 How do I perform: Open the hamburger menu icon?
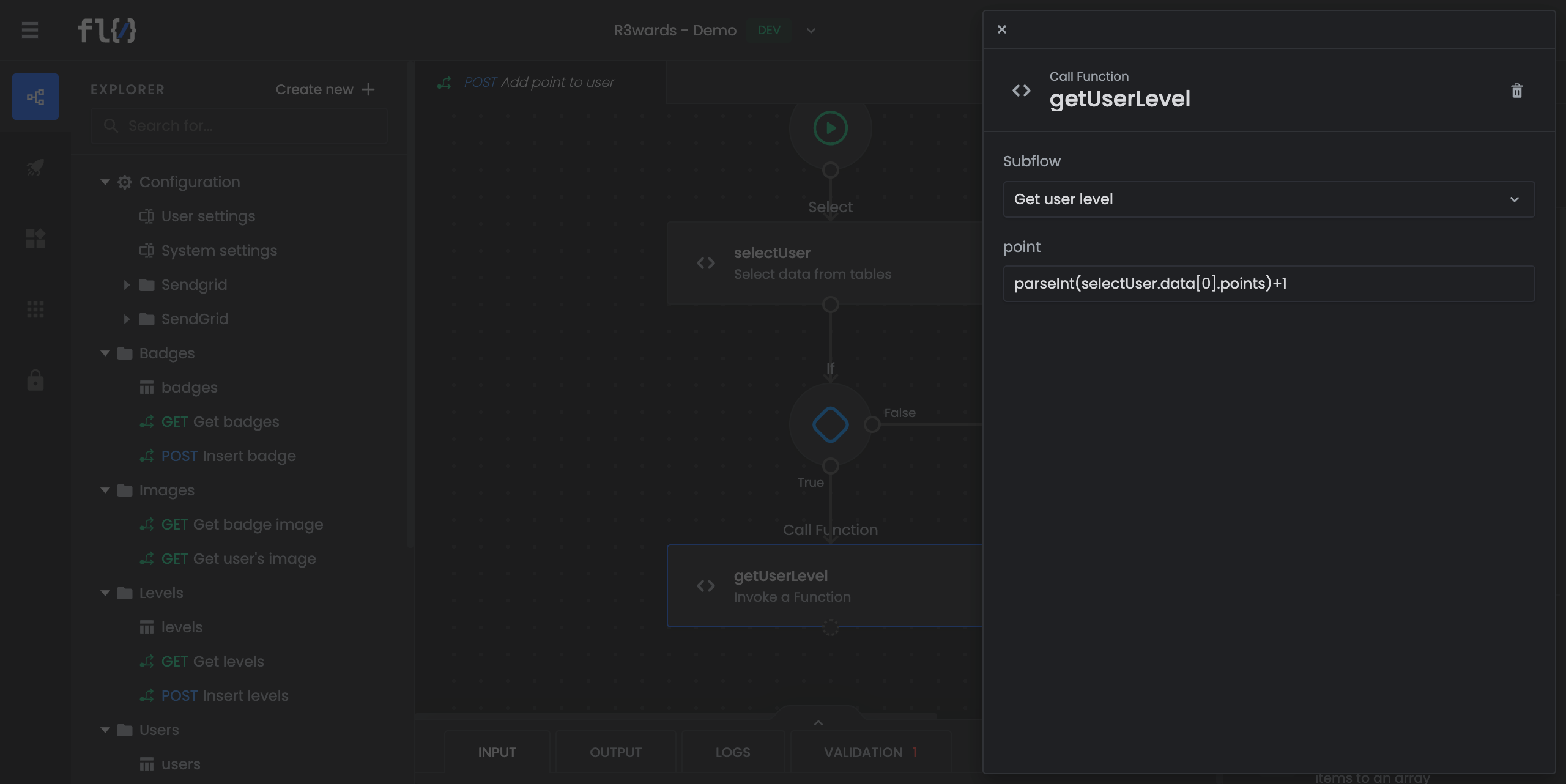click(30, 30)
